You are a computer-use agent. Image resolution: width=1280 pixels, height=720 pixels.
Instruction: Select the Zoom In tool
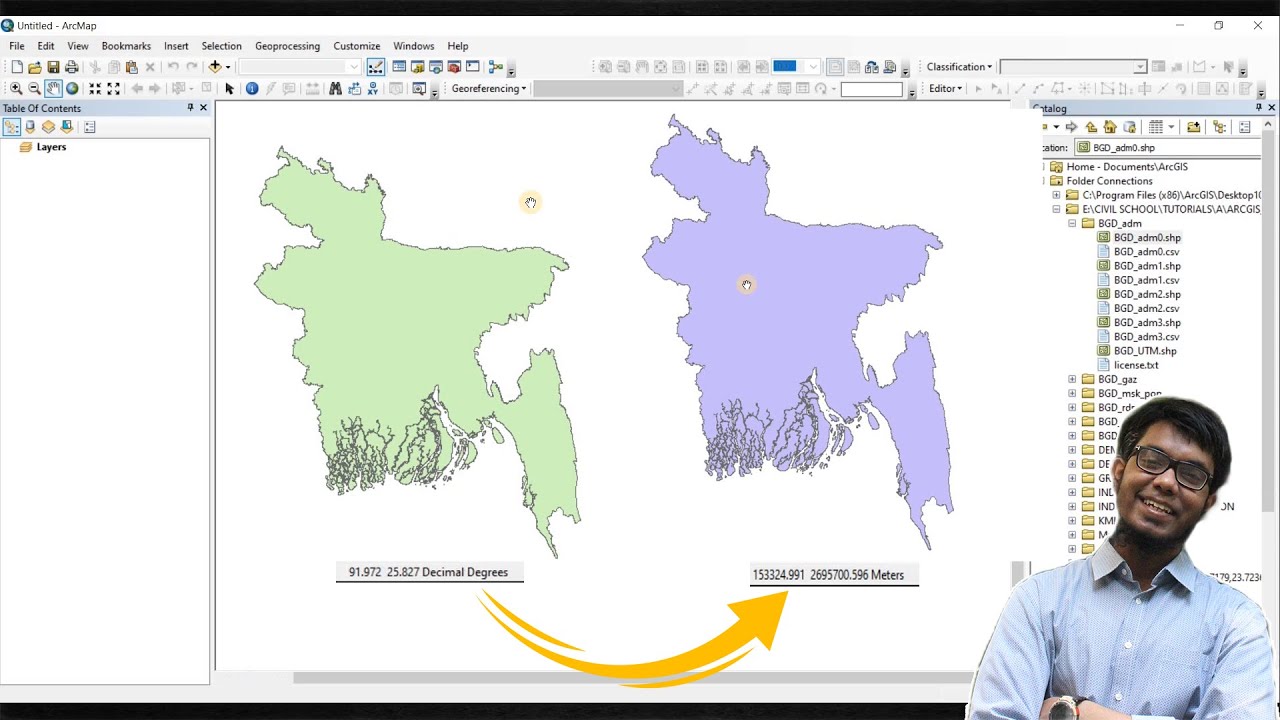(16, 89)
